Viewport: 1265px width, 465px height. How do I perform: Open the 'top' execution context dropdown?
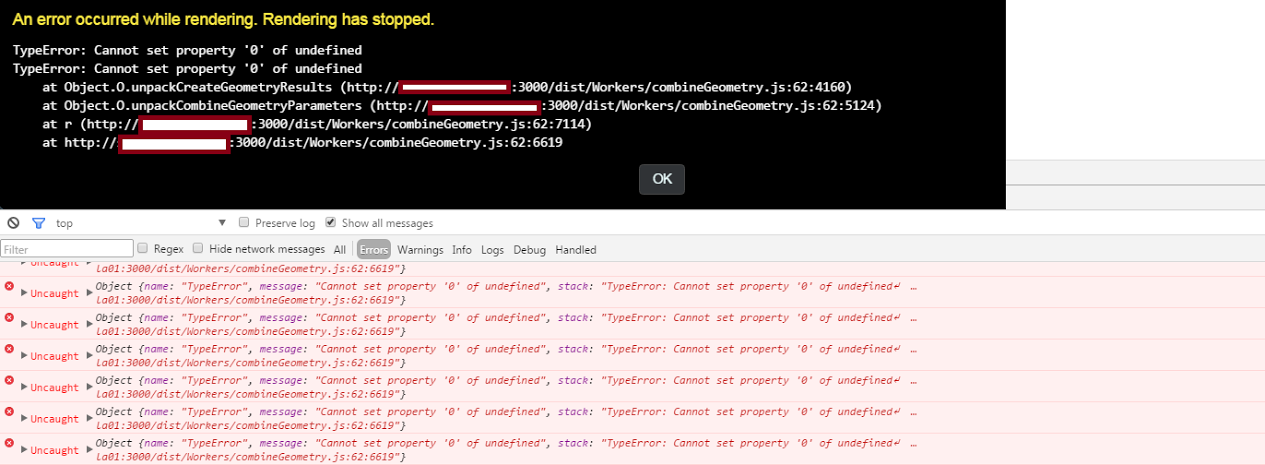tap(140, 223)
